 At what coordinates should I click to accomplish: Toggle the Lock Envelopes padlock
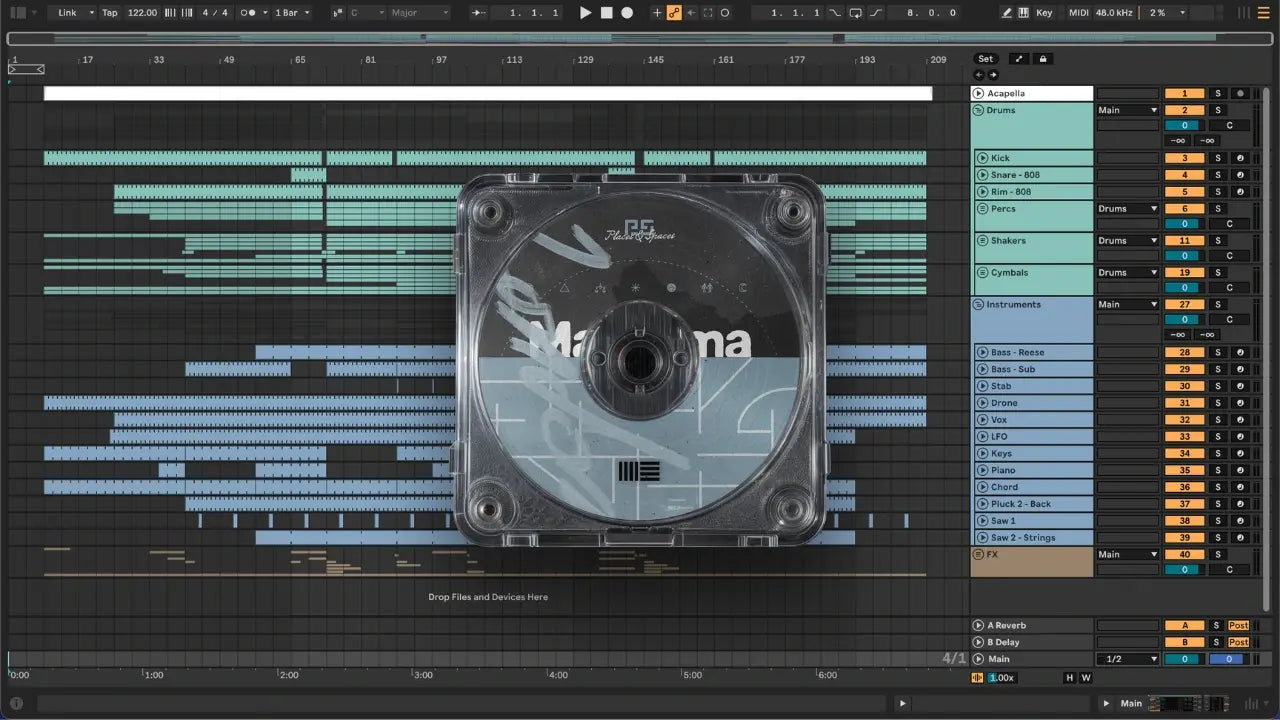[x=1043, y=59]
